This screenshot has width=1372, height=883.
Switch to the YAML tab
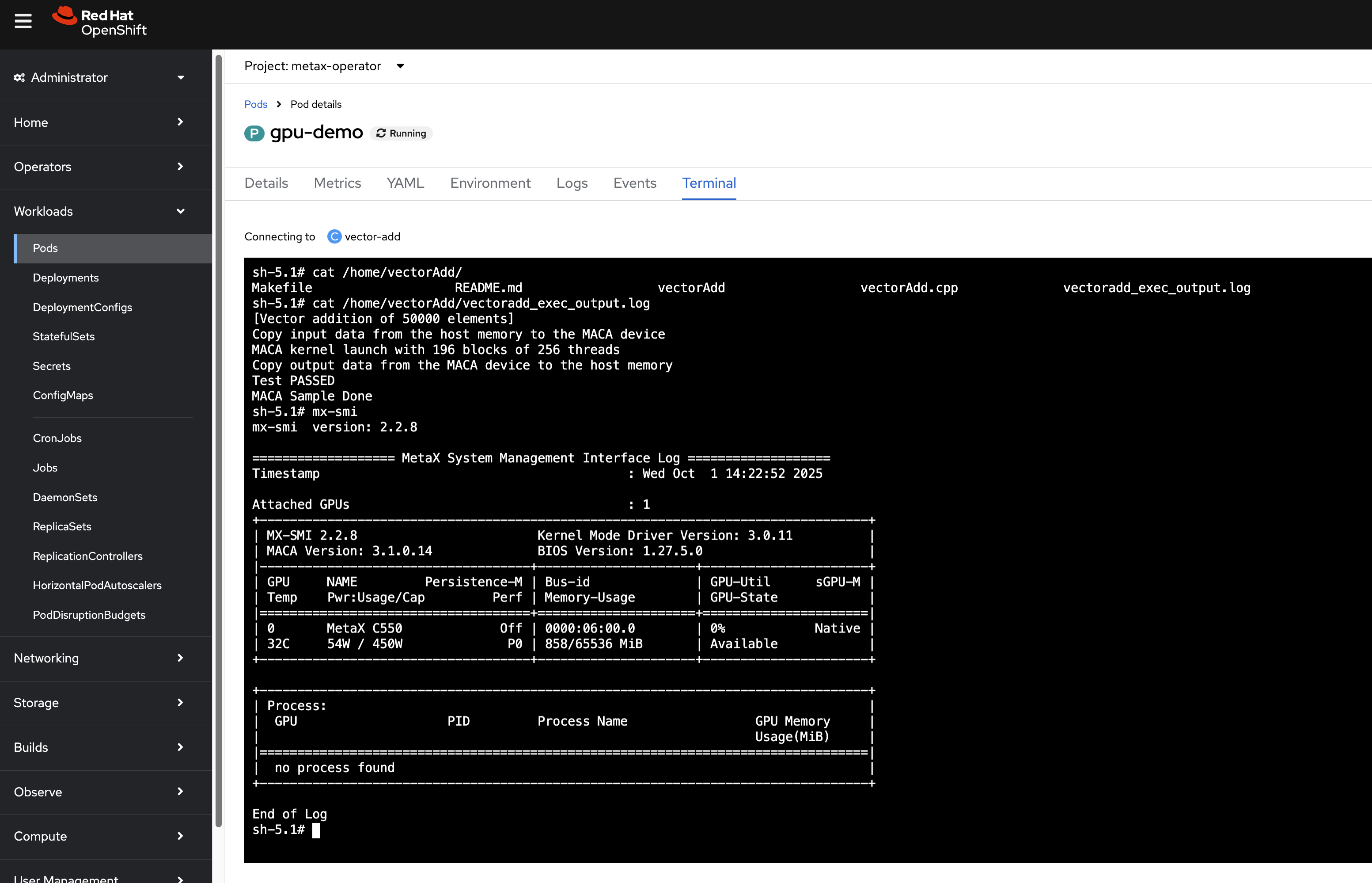[x=405, y=183]
